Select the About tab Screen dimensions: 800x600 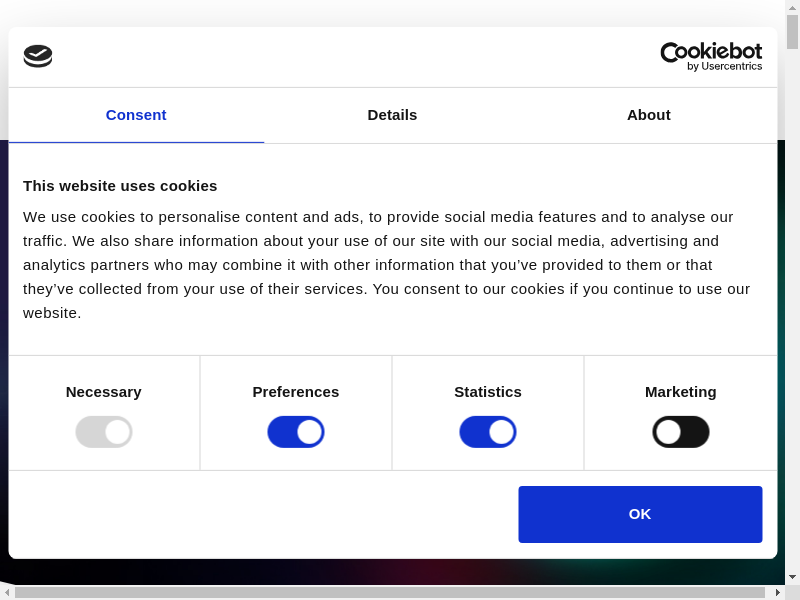[648, 115]
